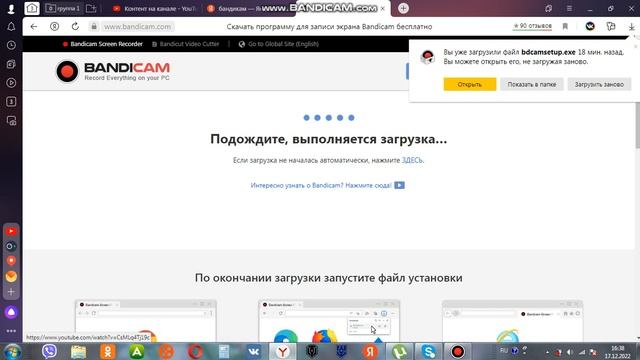Open the browser menu (three lines)
Screen dimensions: 640x360
click(569, 8)
